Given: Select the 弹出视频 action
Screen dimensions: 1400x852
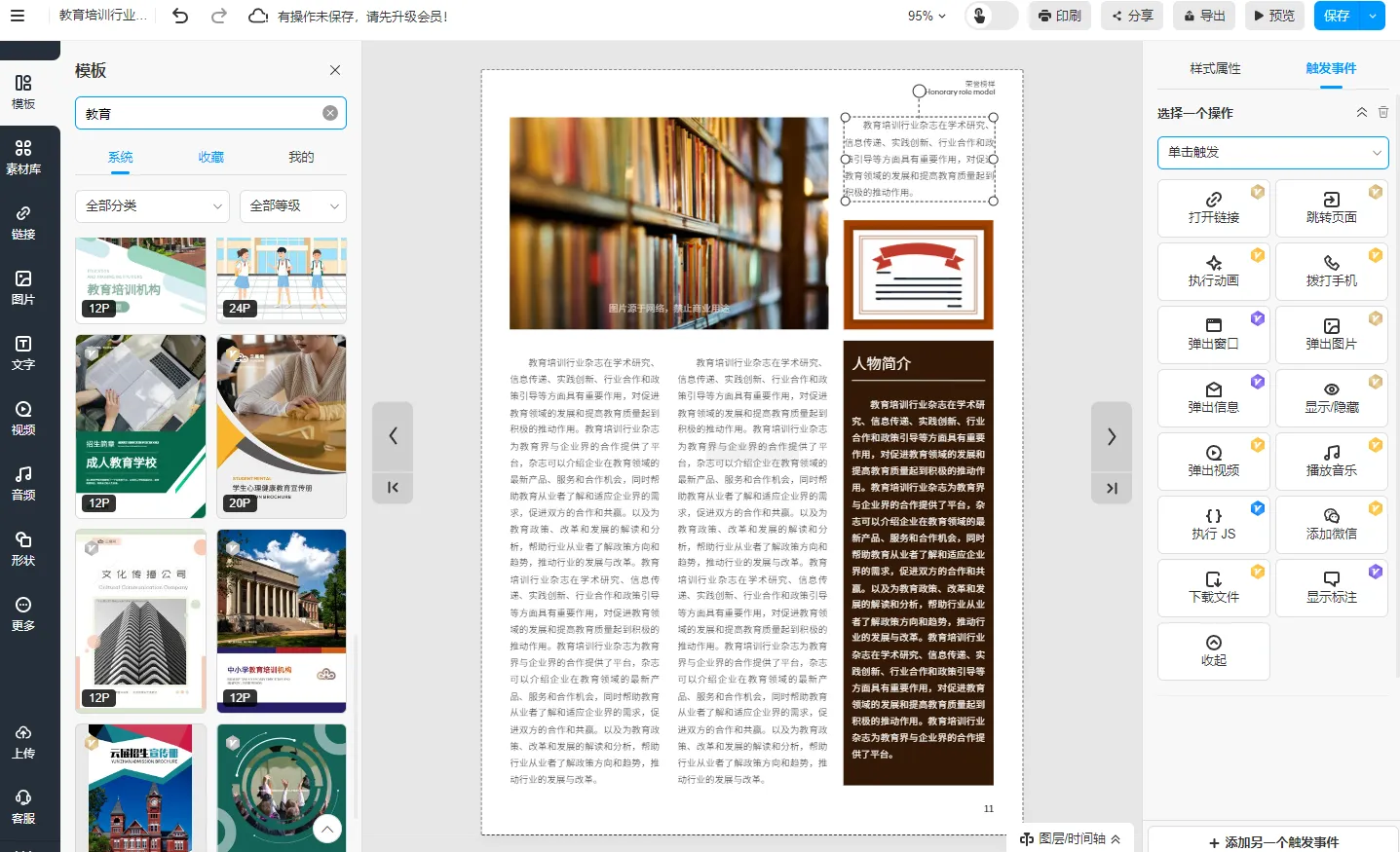Looking at the screenshot, I should tap(1214, 462).
